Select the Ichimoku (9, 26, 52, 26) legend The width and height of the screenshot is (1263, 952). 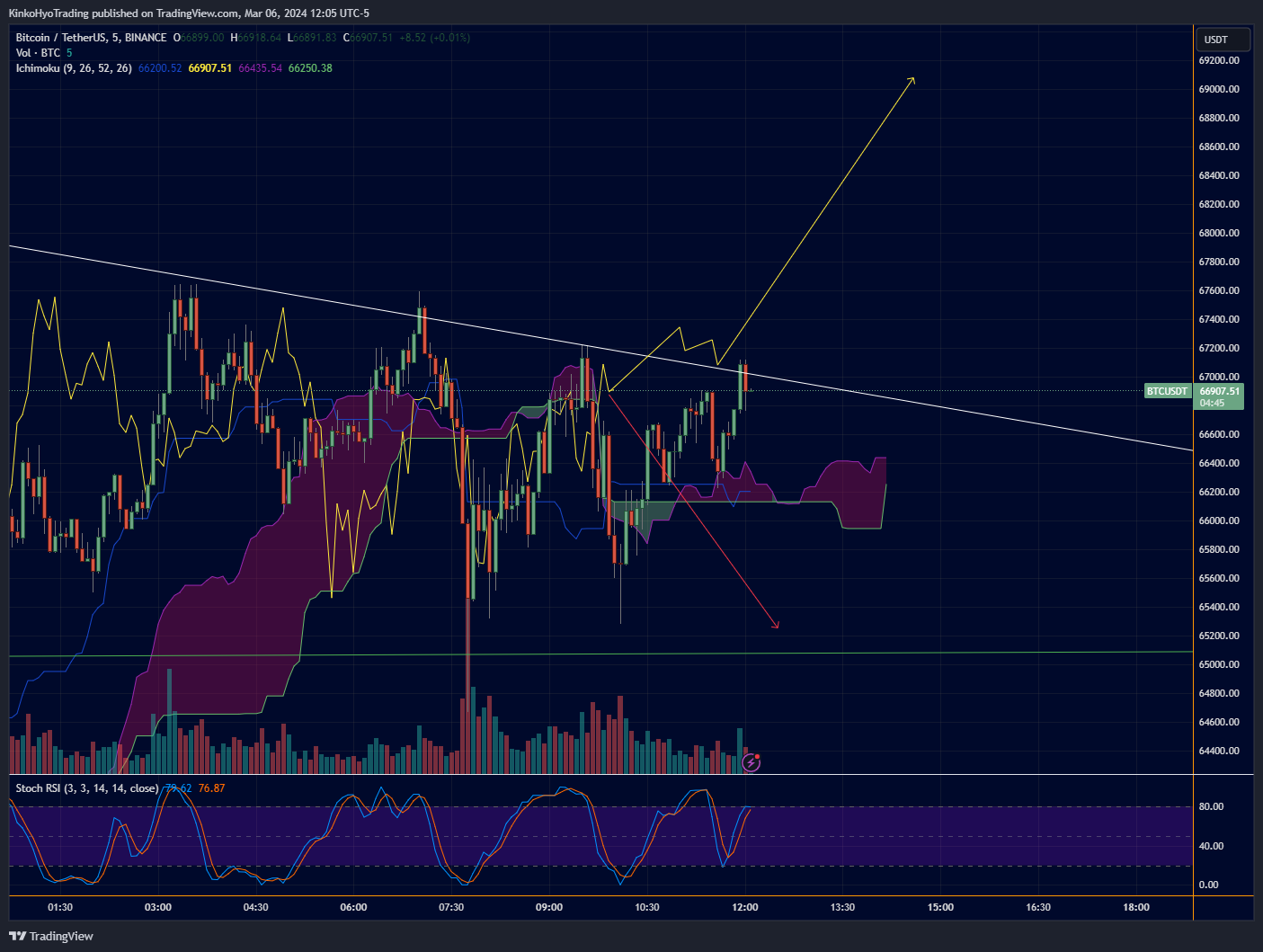click(74, 68)
